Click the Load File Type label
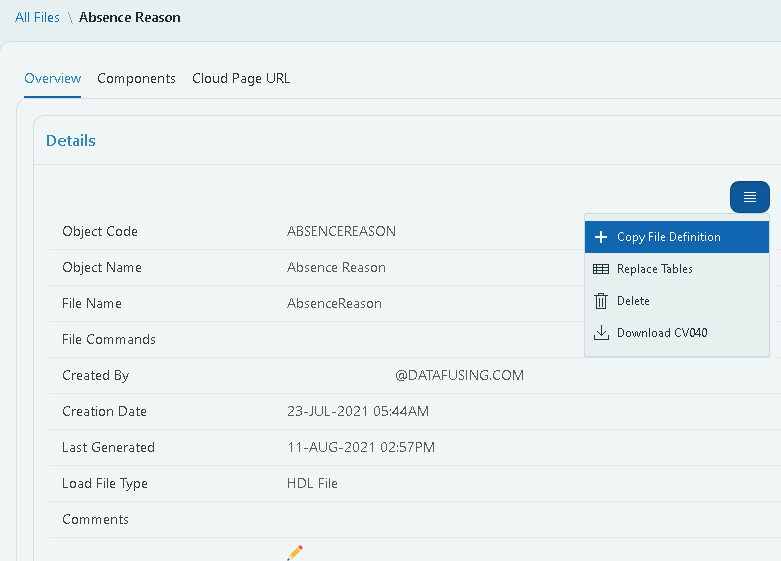781x561 pixels. 105,484
